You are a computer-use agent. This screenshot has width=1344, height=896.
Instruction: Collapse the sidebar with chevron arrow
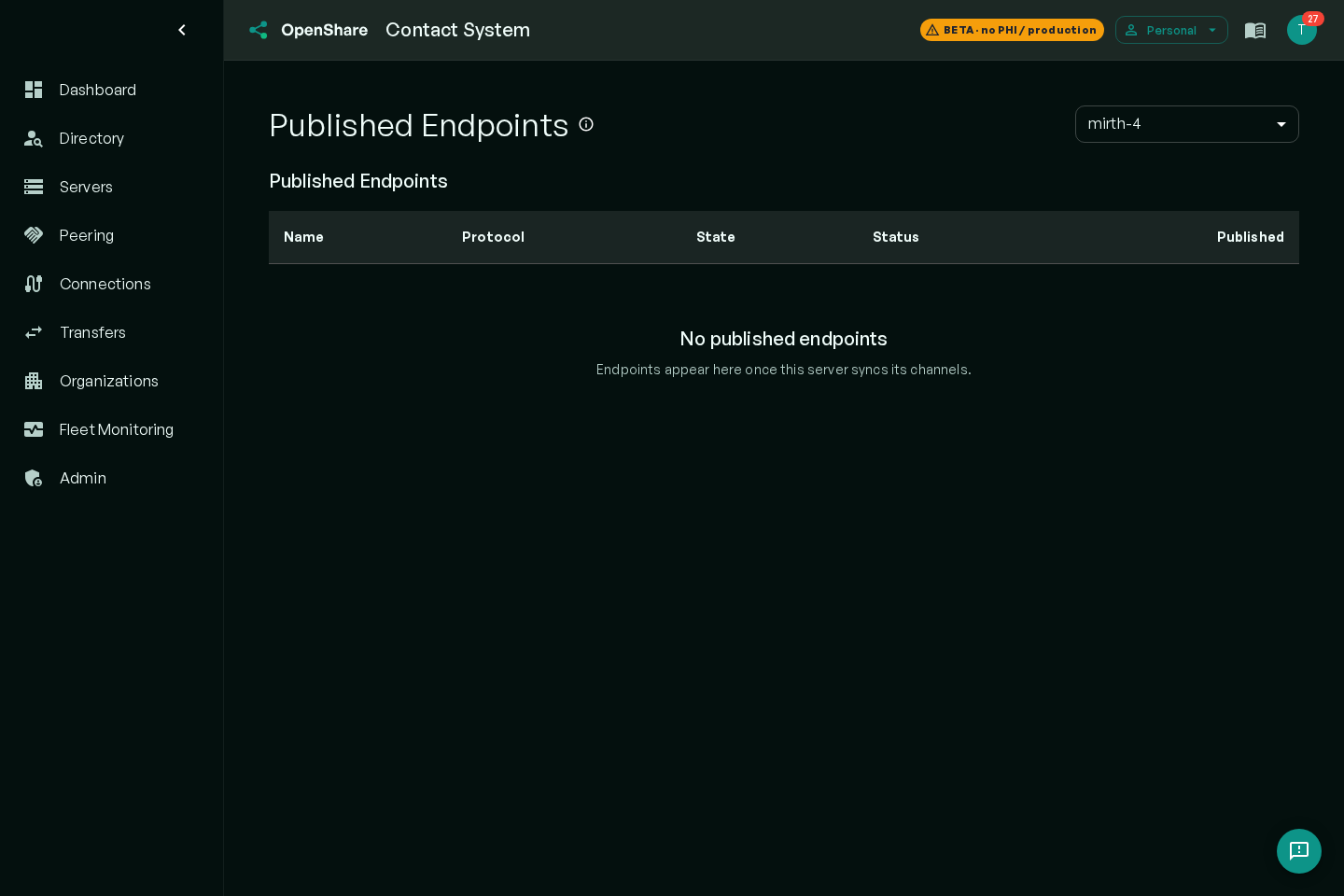[182, 30]
